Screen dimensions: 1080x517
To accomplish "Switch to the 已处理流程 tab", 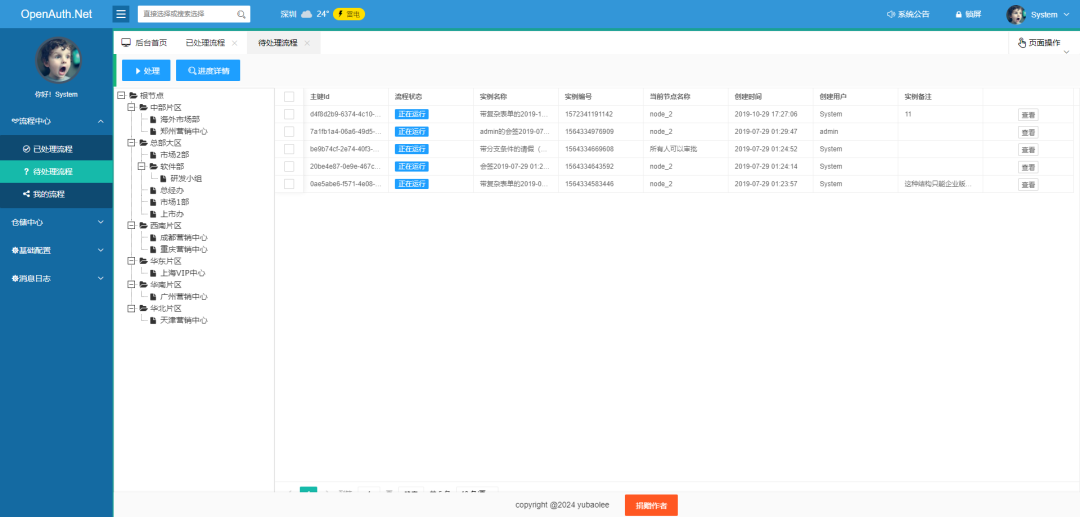I will (205, 43).
